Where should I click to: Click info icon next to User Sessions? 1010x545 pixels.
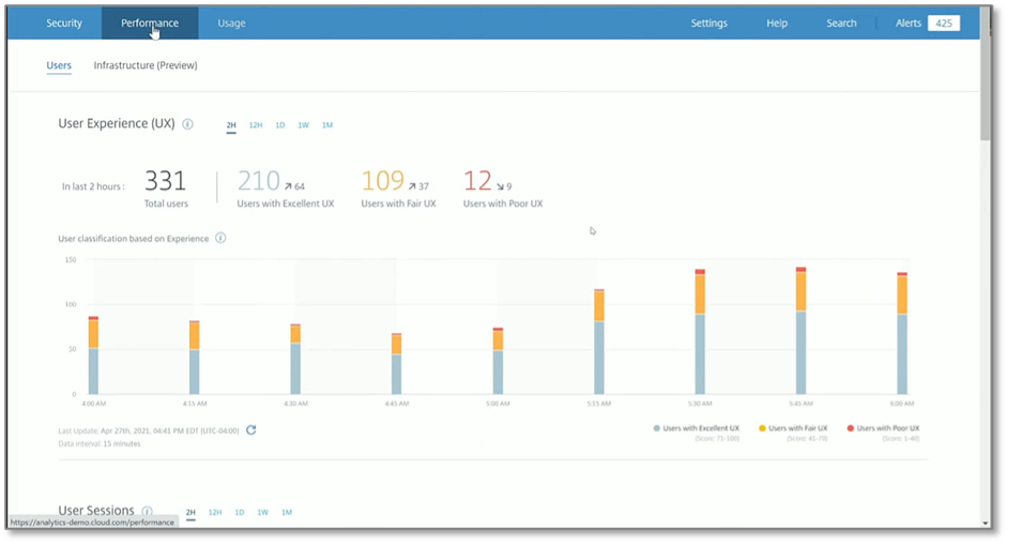click(x=147, y=511)
